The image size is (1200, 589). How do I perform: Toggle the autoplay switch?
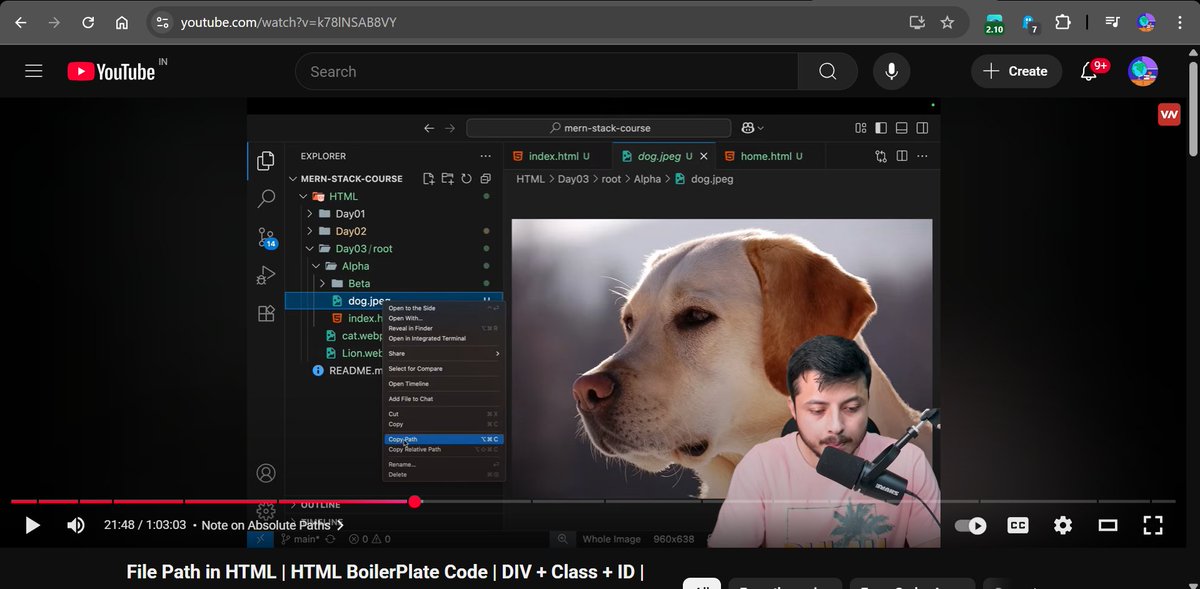(970, 525)
